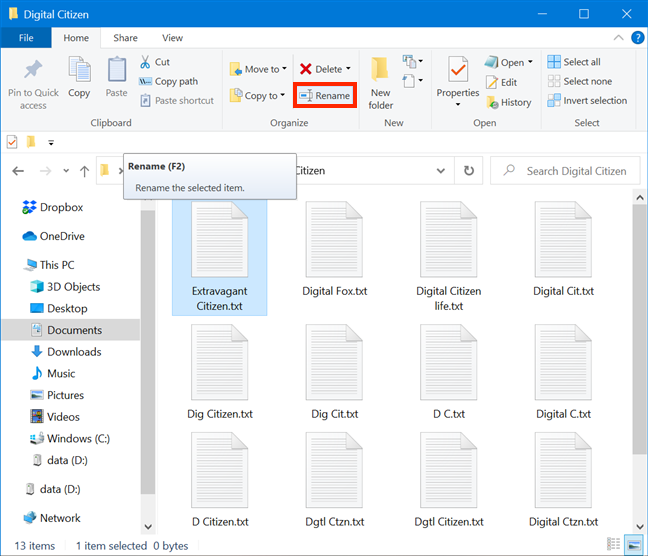Click Select none in ribbon
This screenshot has height=556, width=648.
click(580, 81)
